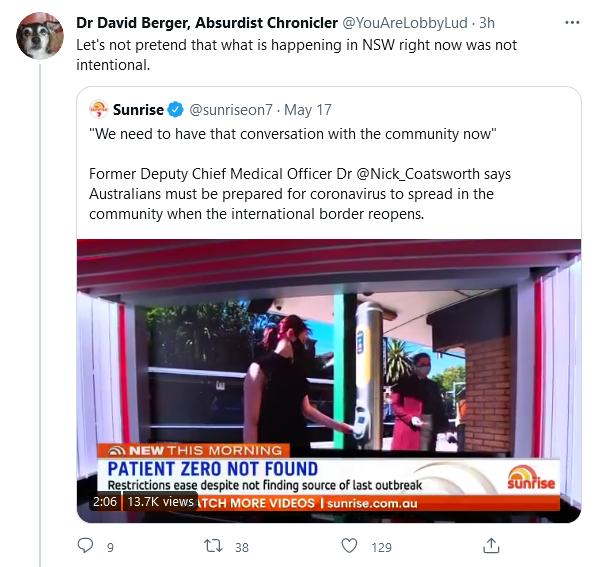Screen dimensions: 598x567
Task: Click the share upload icon
Action: 491,546
